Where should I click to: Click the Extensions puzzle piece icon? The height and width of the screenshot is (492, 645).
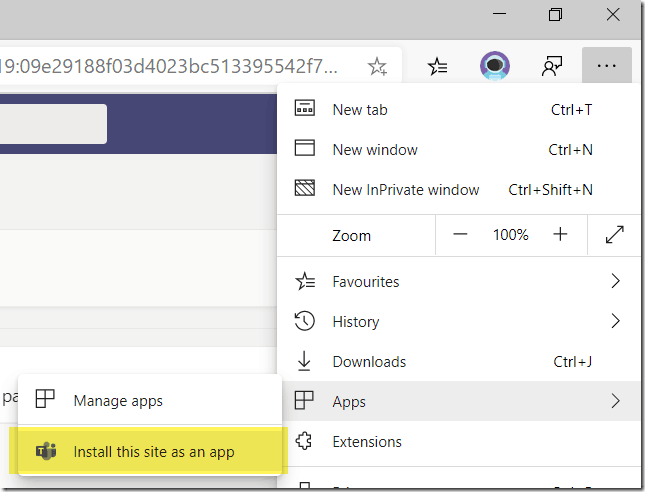(x=305, y=442)
